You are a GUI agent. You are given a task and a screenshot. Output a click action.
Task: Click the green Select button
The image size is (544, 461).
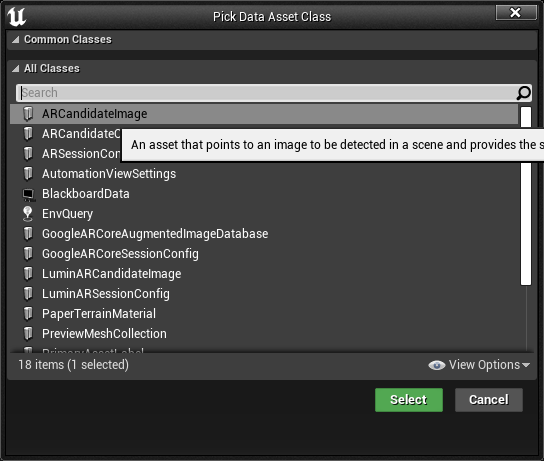tap(409, 400)
